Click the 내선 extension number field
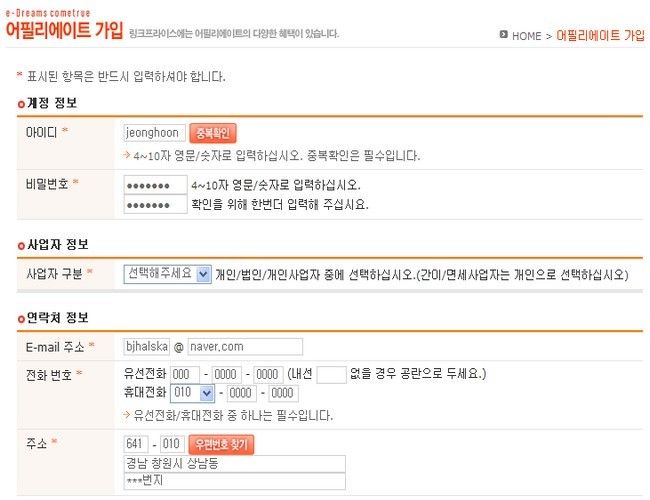The image size is (650, 500). (x=331, y=374)
